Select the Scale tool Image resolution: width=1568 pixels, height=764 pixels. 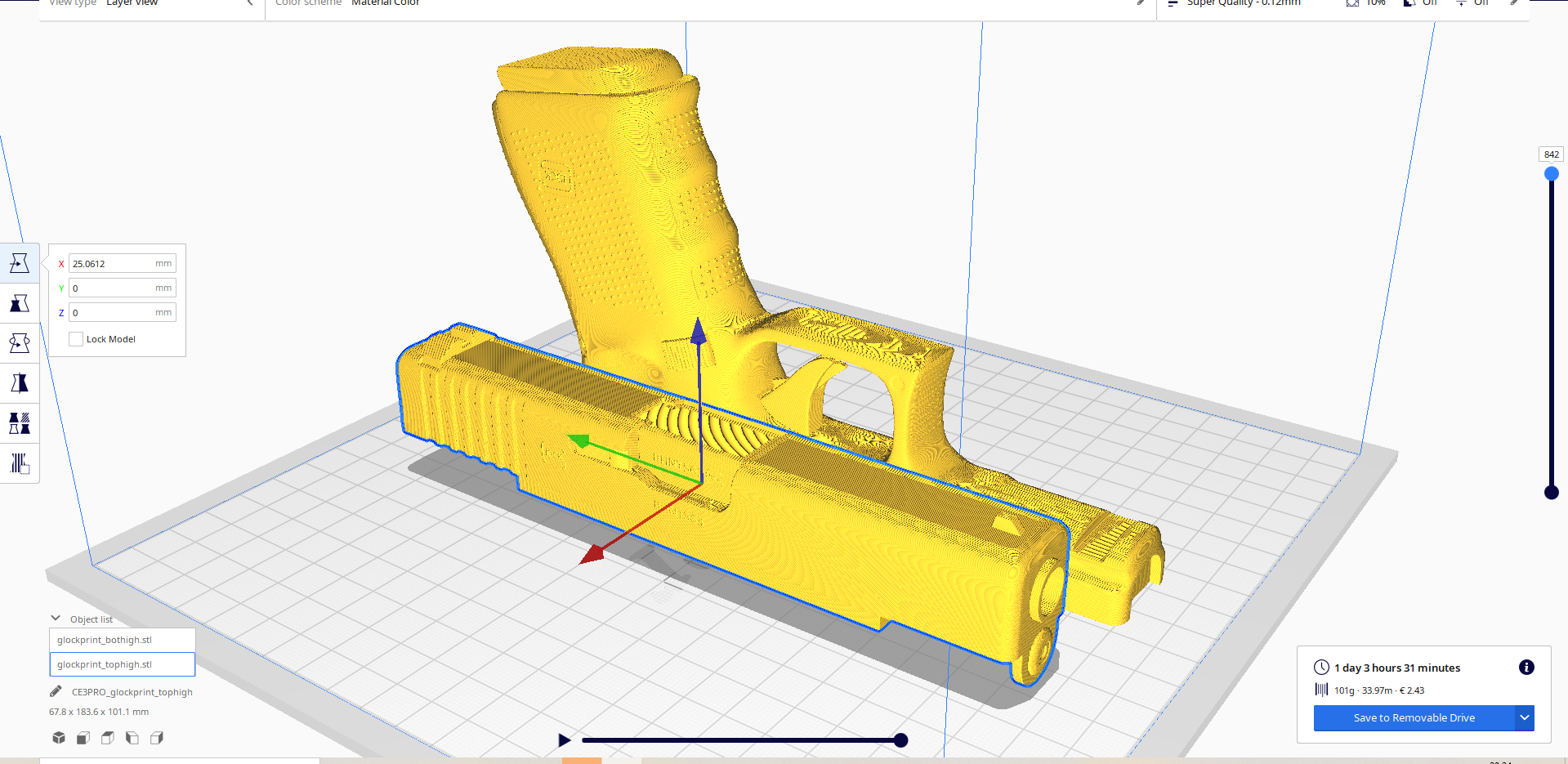[x=20, y=303]
